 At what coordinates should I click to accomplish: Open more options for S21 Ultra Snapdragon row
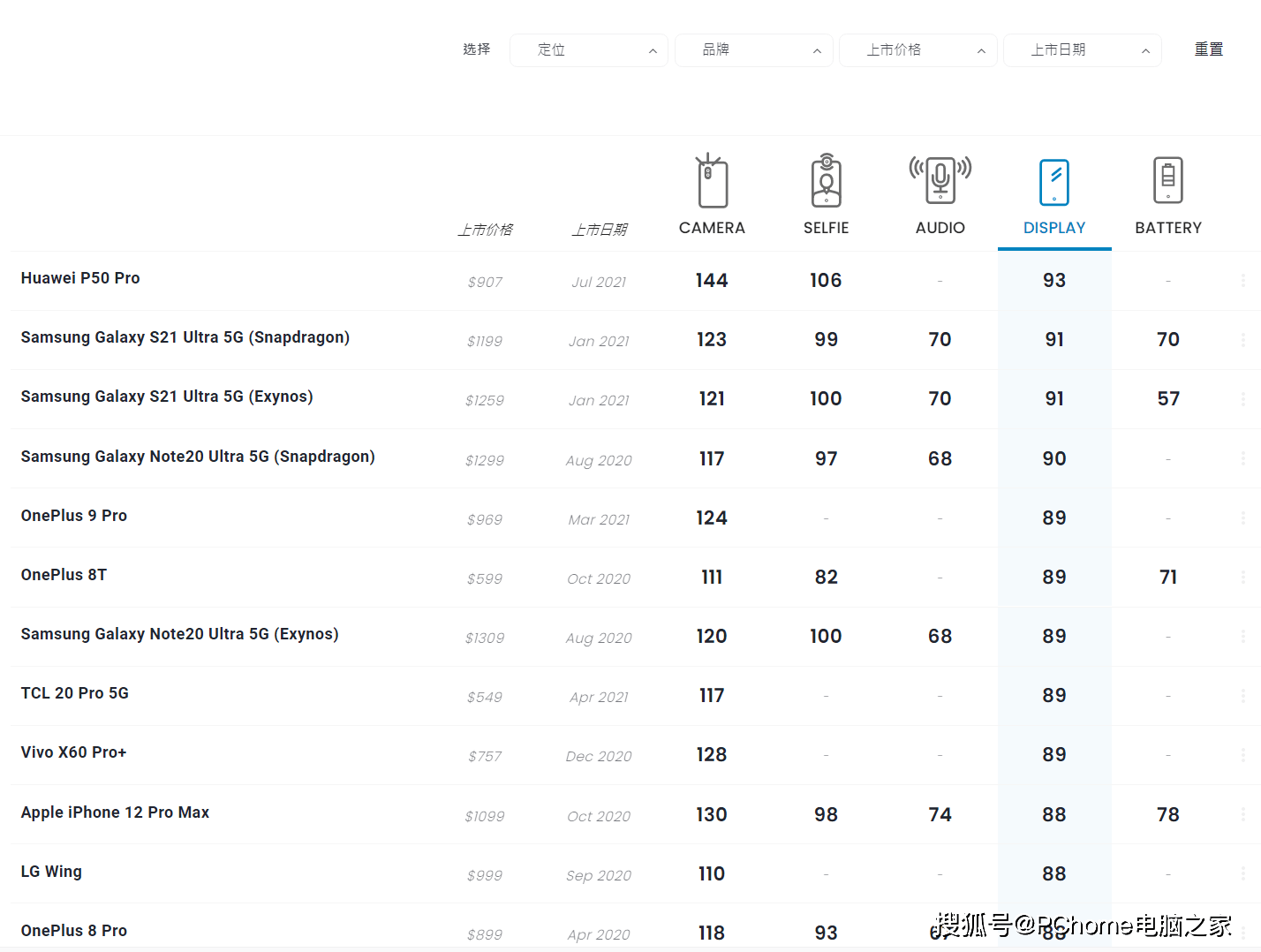point(1242,339)
